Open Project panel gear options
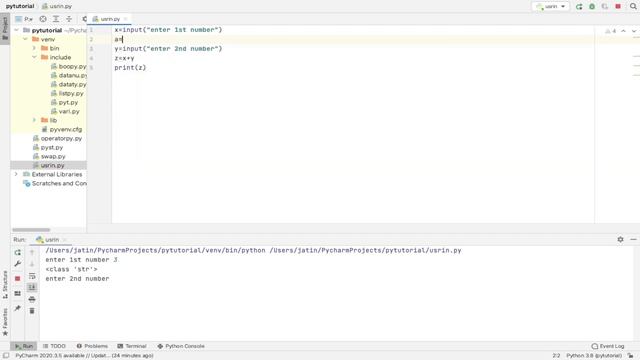 coord(84,19)
